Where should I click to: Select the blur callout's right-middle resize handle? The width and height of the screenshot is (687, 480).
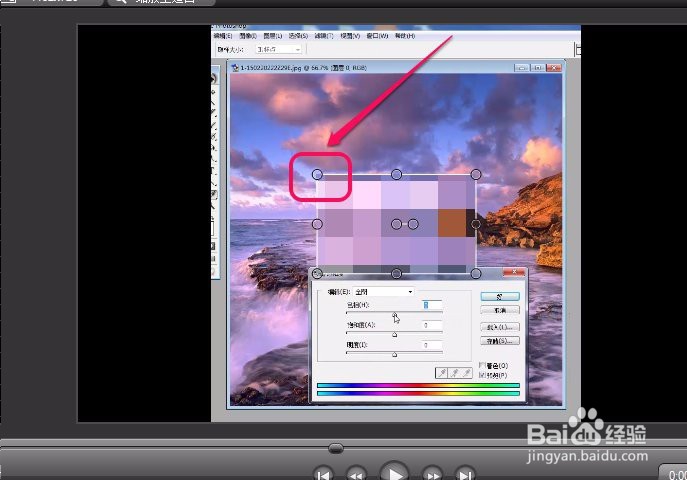click(476, 224)
